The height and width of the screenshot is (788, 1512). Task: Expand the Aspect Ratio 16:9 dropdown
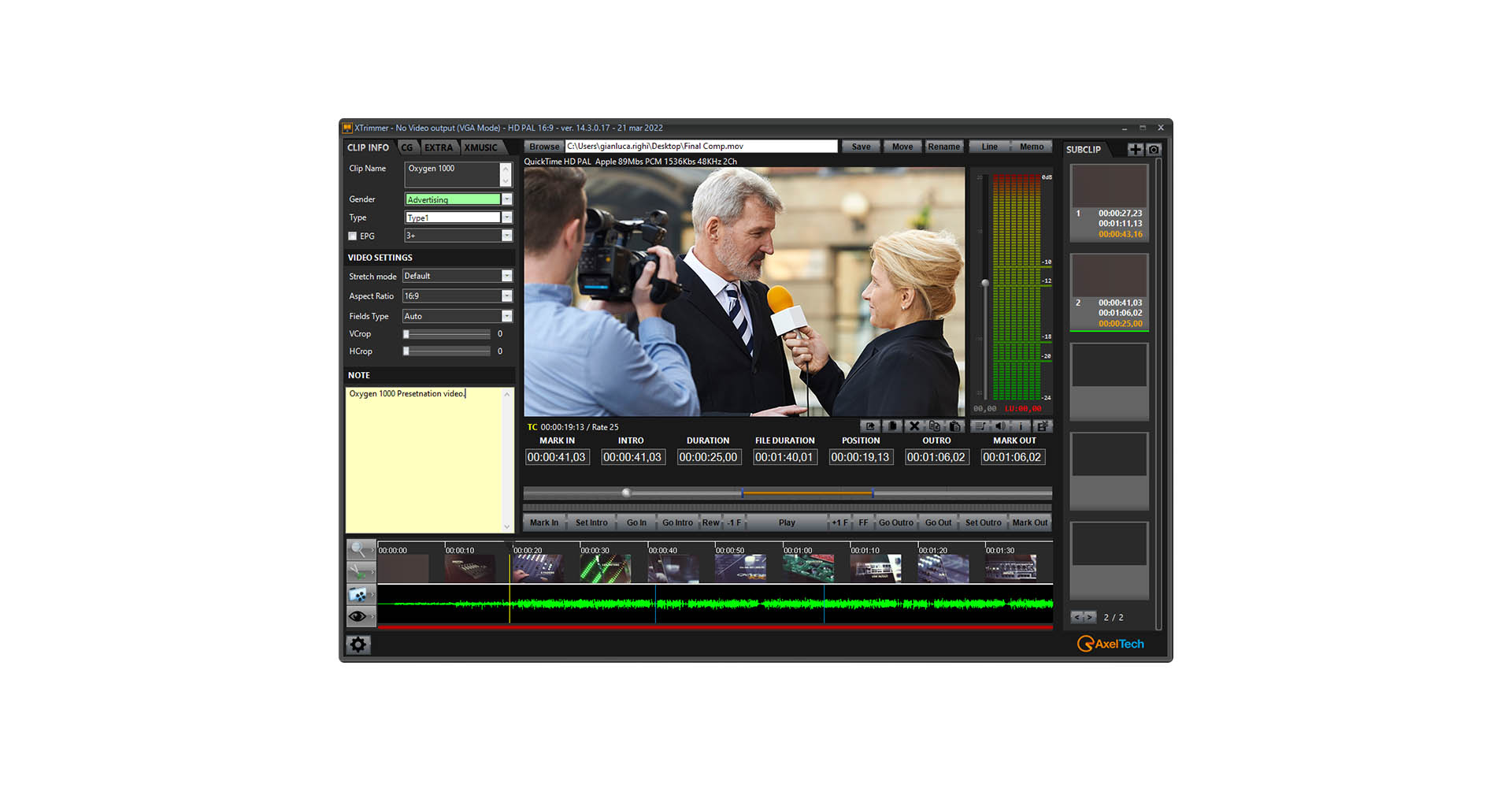point(506,296)
